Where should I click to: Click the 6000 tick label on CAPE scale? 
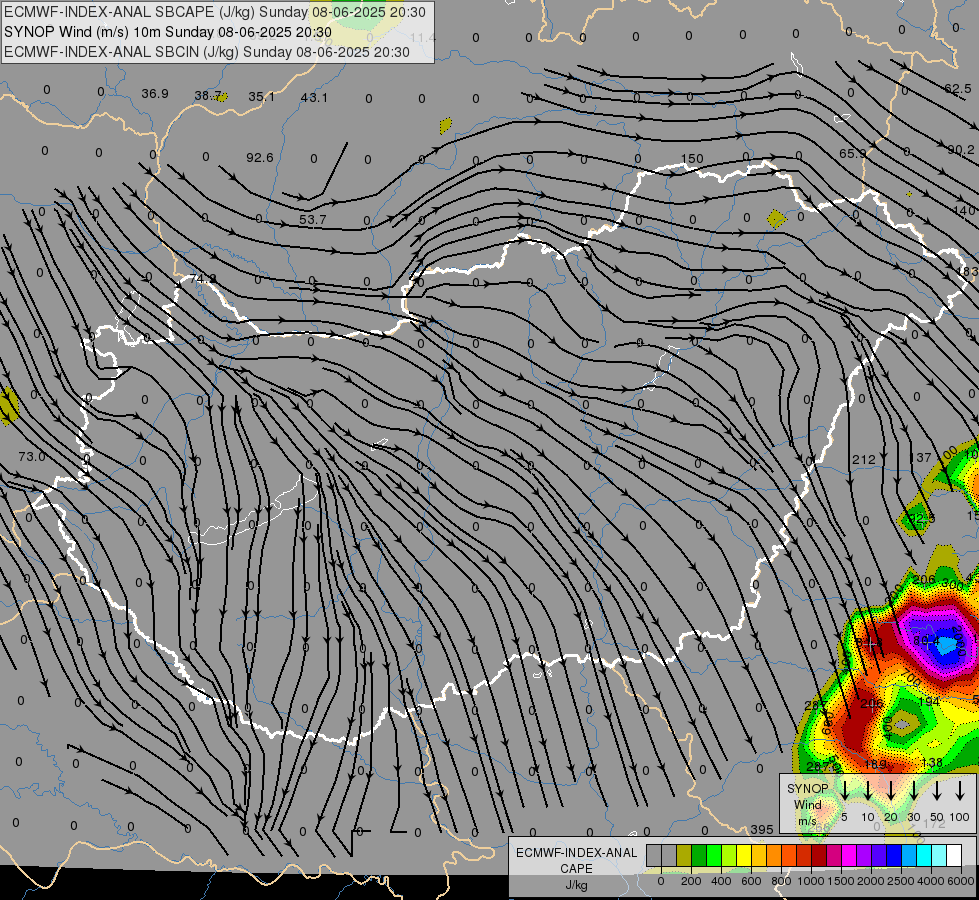click(x=961, y=881)
